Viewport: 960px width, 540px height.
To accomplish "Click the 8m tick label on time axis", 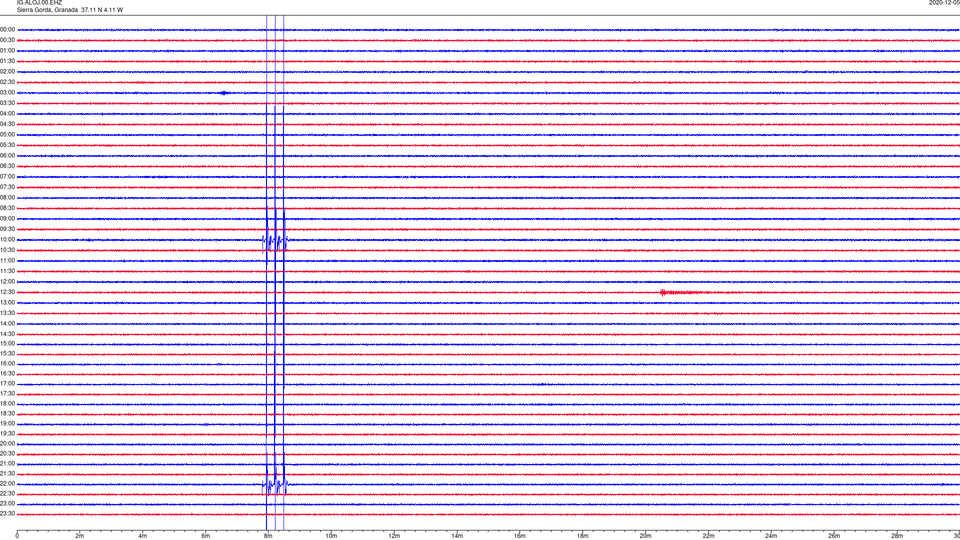I will tap(268, 536).
